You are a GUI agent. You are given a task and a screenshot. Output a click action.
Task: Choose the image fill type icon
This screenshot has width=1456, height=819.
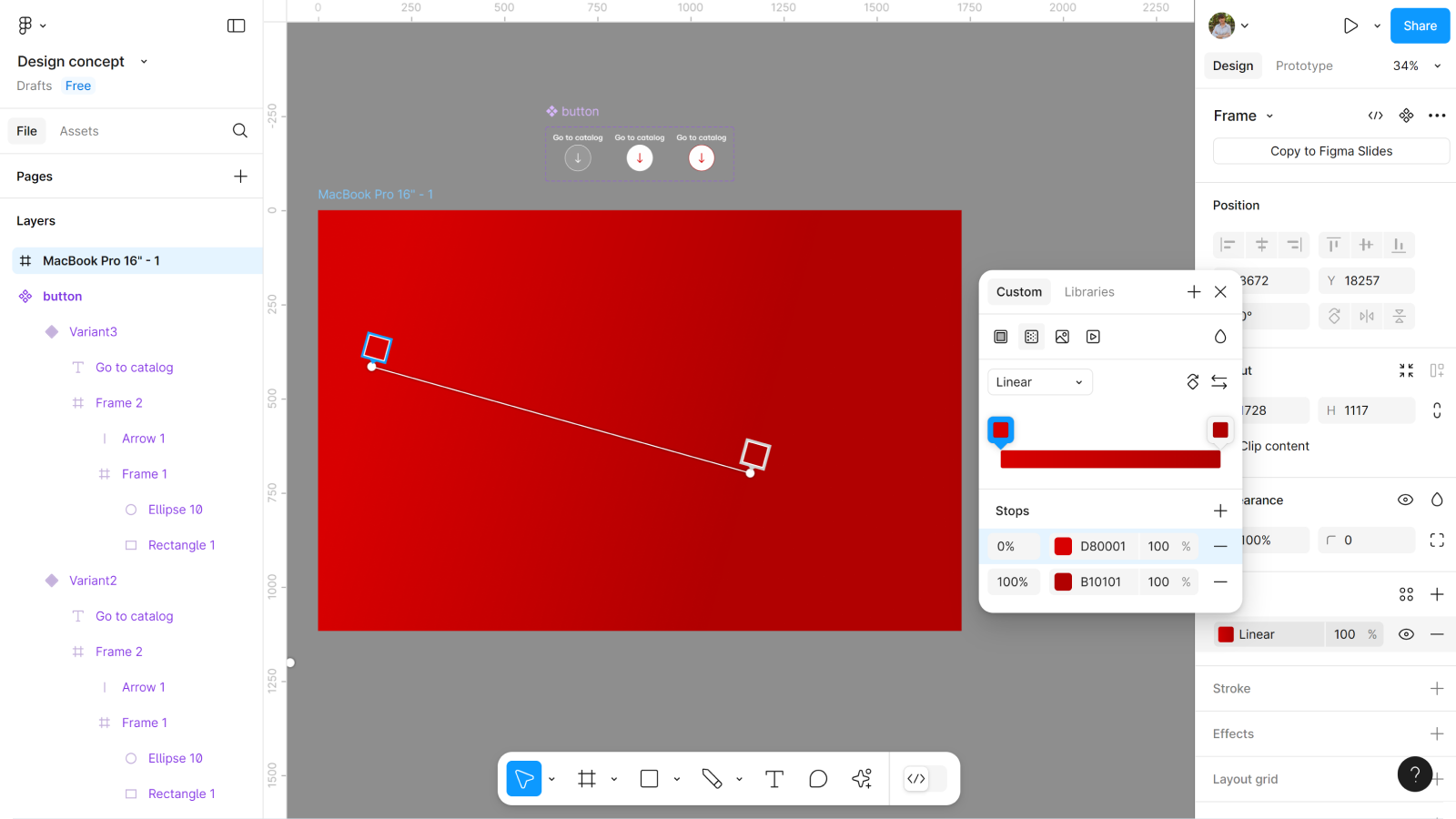1062,337
